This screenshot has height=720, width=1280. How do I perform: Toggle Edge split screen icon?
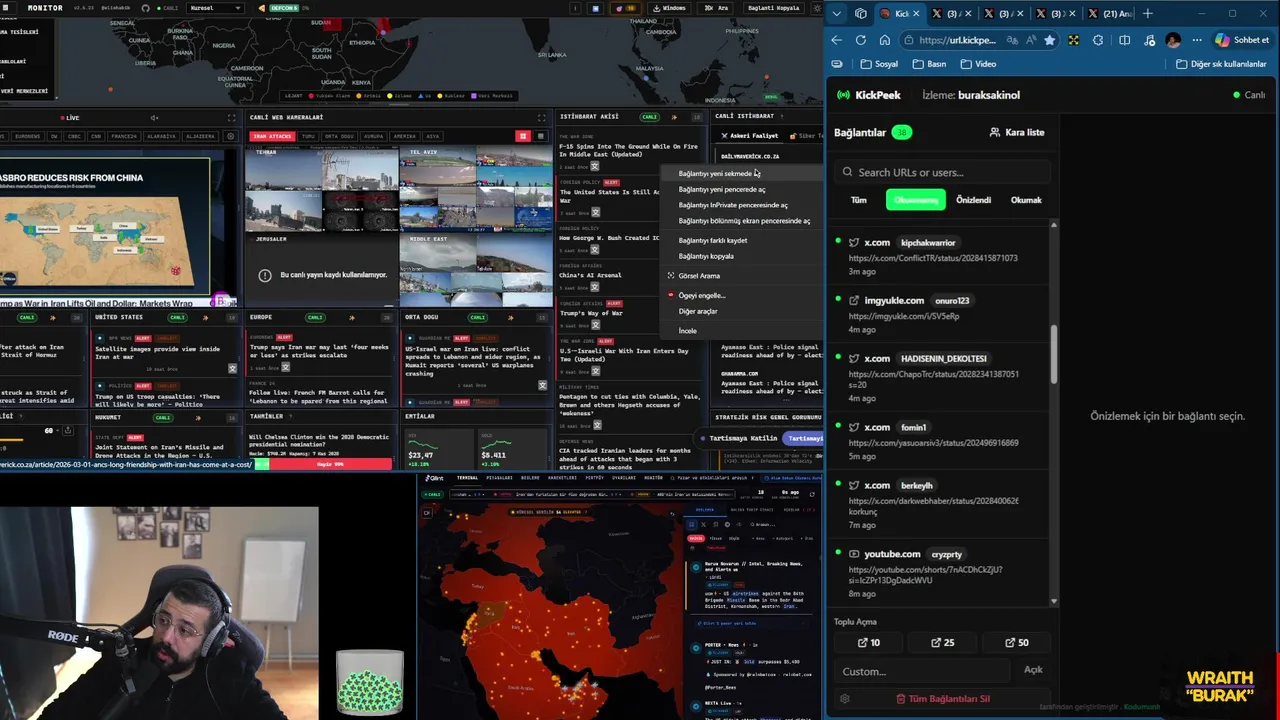pos(1124,40)
